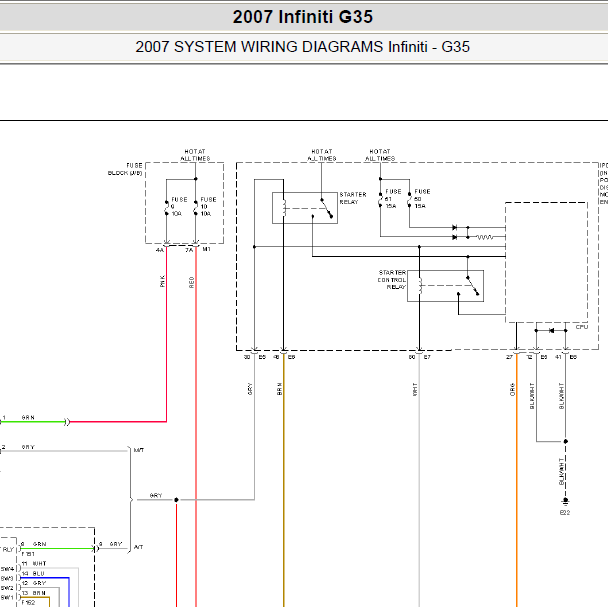Click the resistor symbol beside the CPU box

coord(485,237)
